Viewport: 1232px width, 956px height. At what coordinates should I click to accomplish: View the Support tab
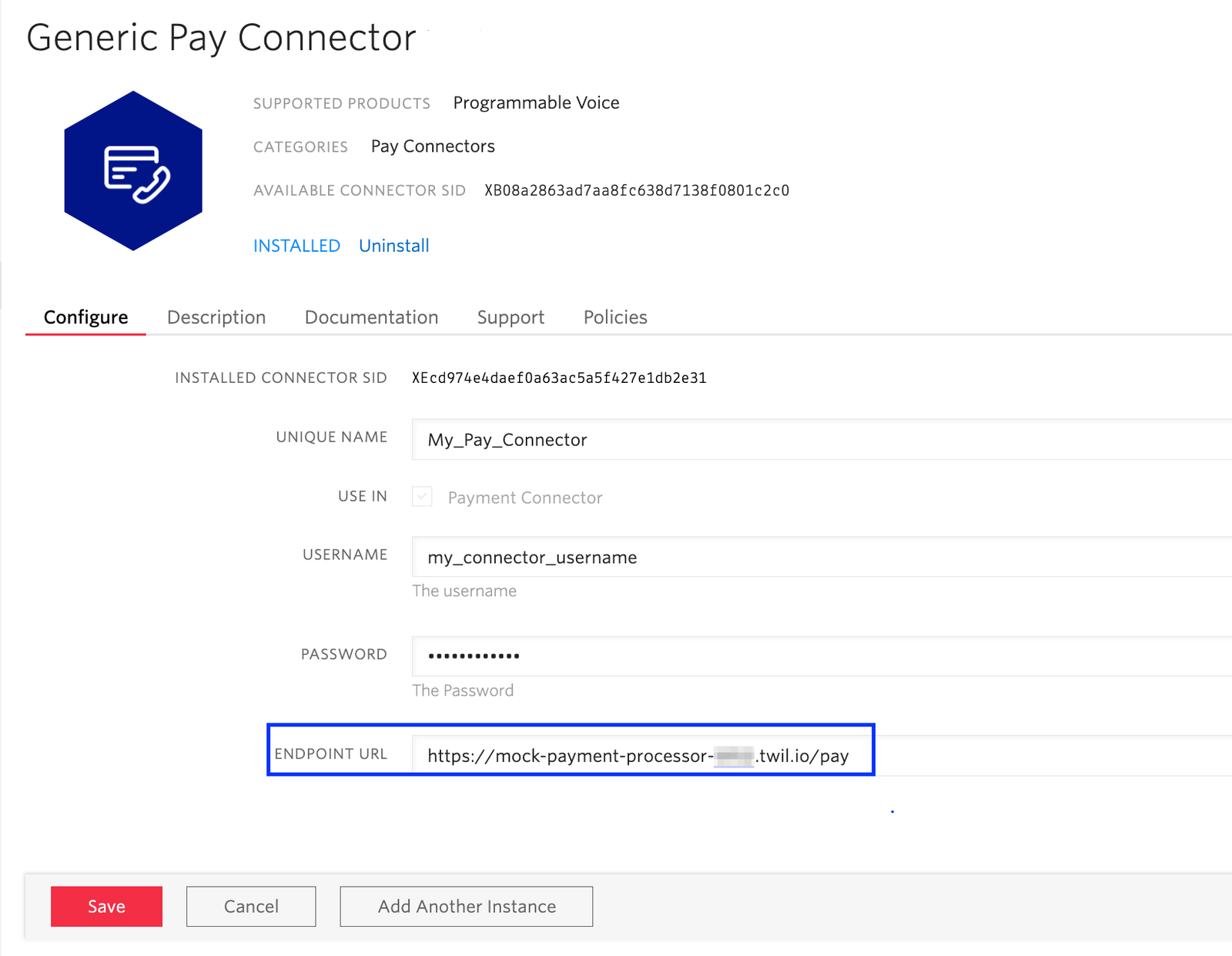click(511, 317)
